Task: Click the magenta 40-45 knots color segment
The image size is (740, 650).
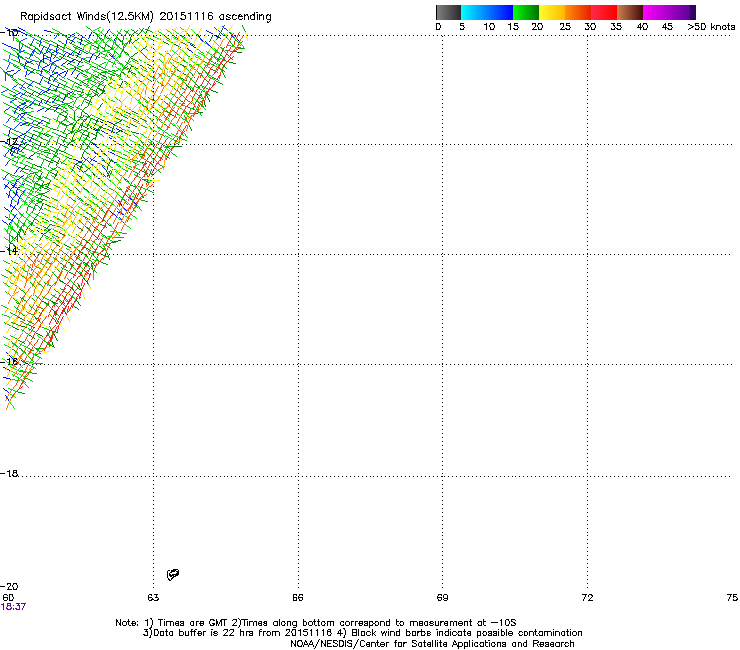Action: (x=656, y=12)
